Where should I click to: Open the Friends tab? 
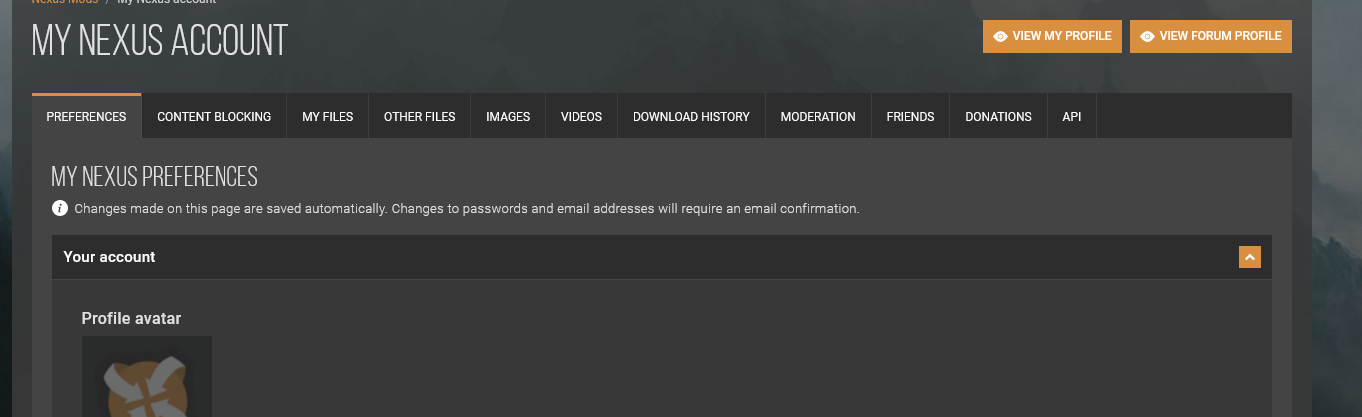click(x=910, y=116)
